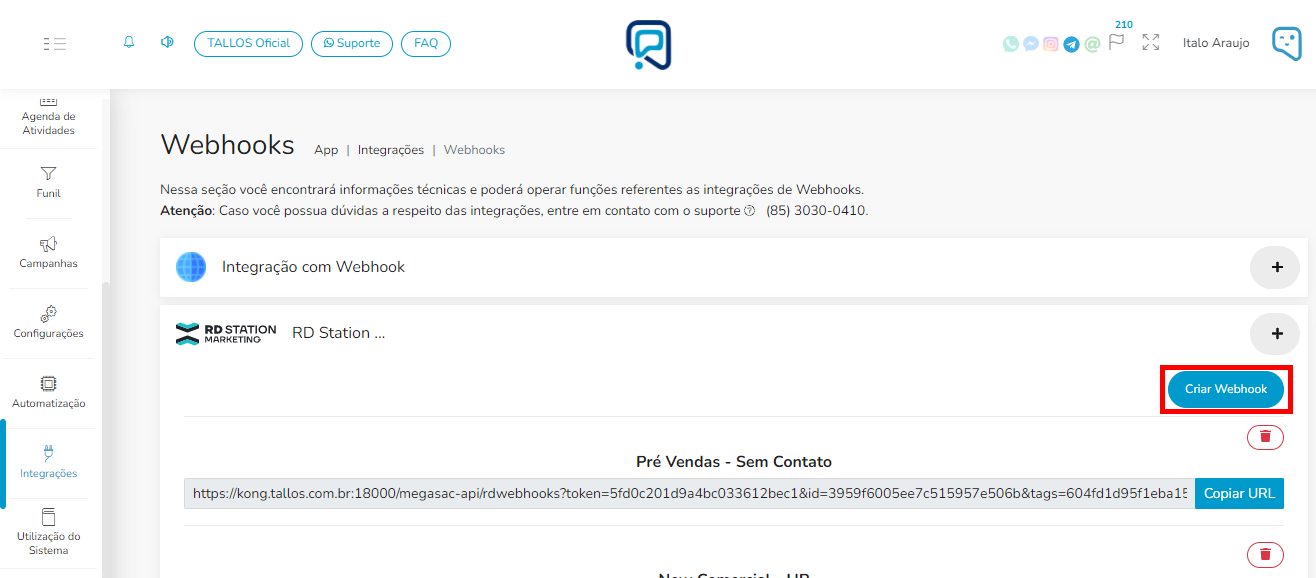Select the Funil sidebar icon

pos(47,183)
